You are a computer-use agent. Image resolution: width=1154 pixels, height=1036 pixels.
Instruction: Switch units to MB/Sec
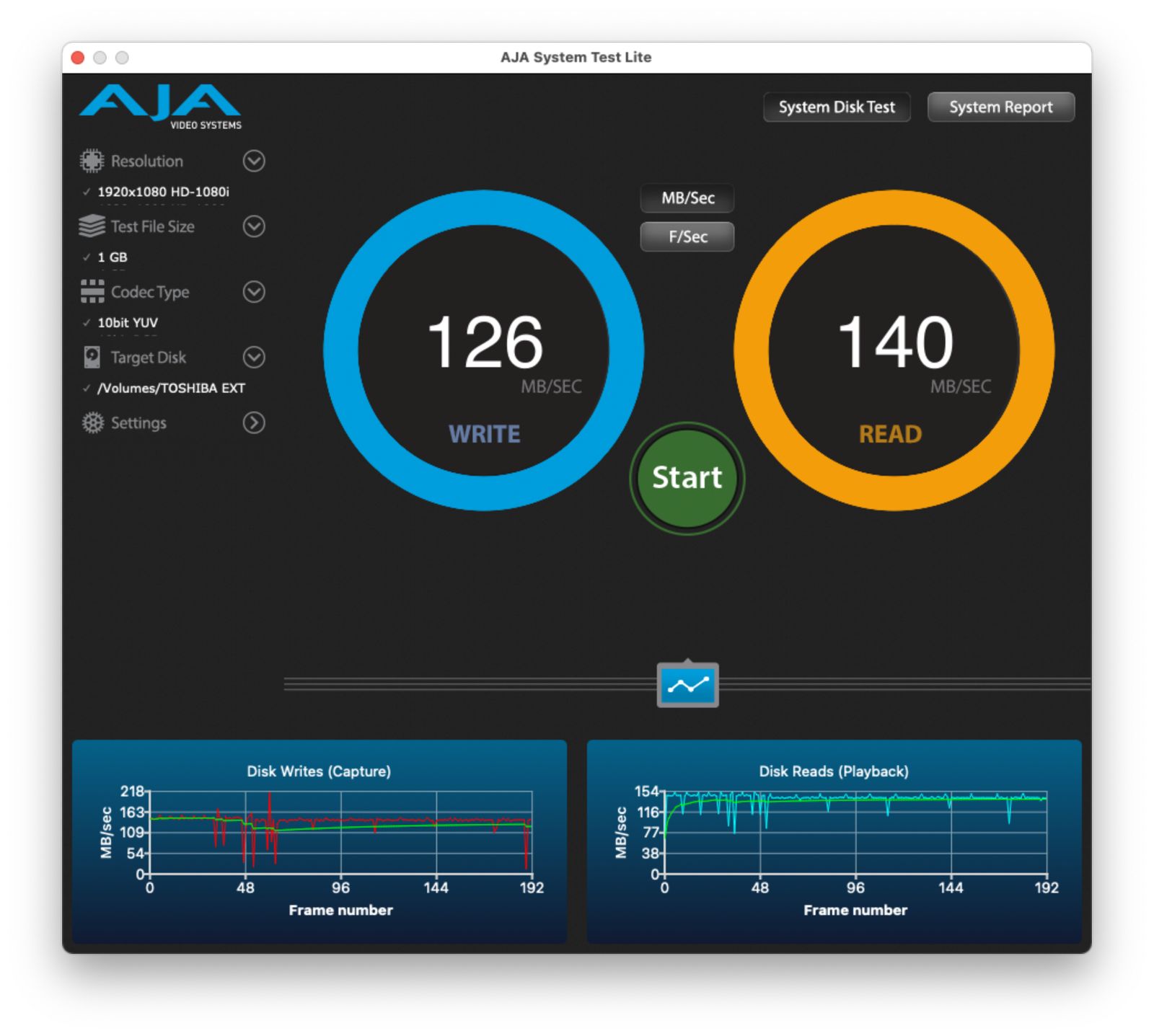687,198
